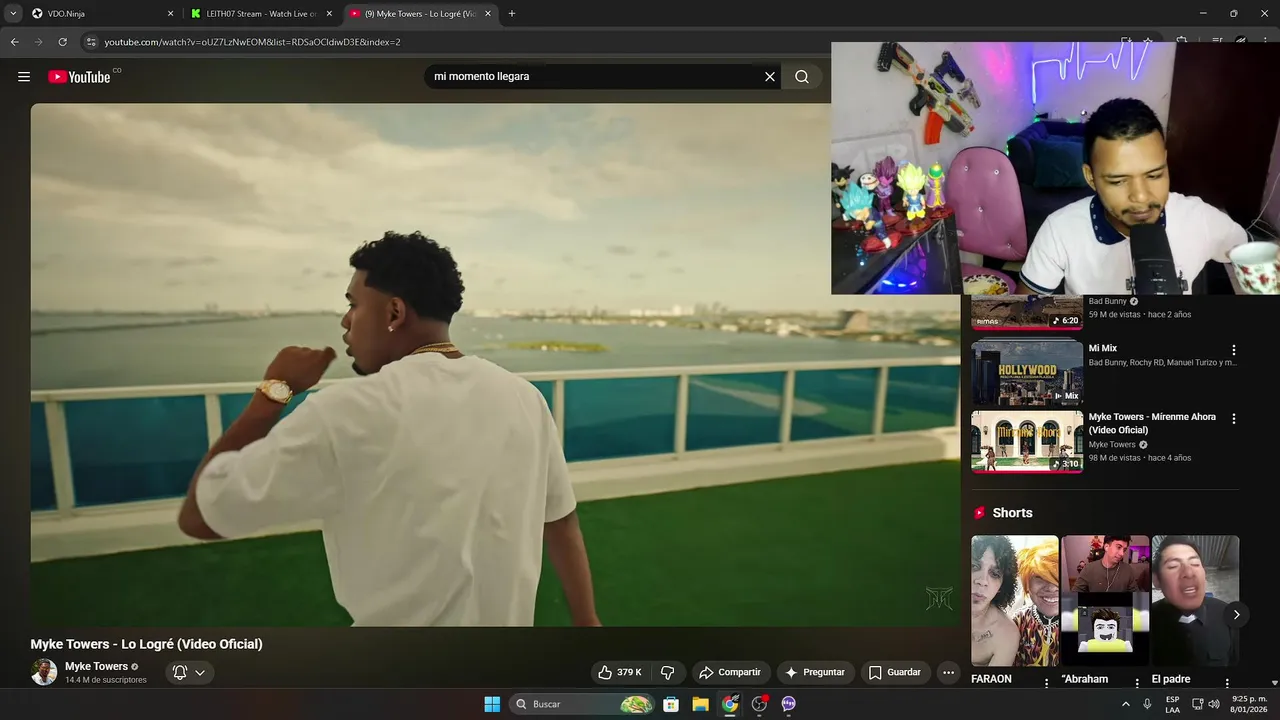The height and width of the screenshot is (720, 1280).
Task: Open Myke Towers - Mirenme Ahora title
Action: 1152,423
